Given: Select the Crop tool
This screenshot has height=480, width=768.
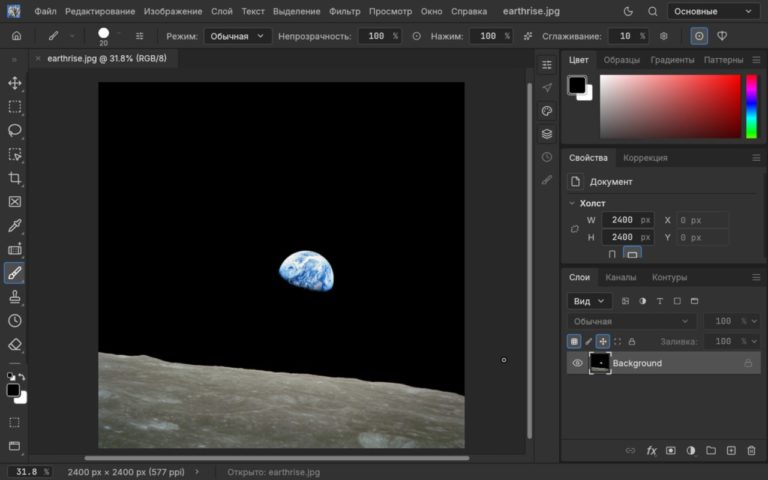Looking at the screenshot, I should click(x=15, y=178).
